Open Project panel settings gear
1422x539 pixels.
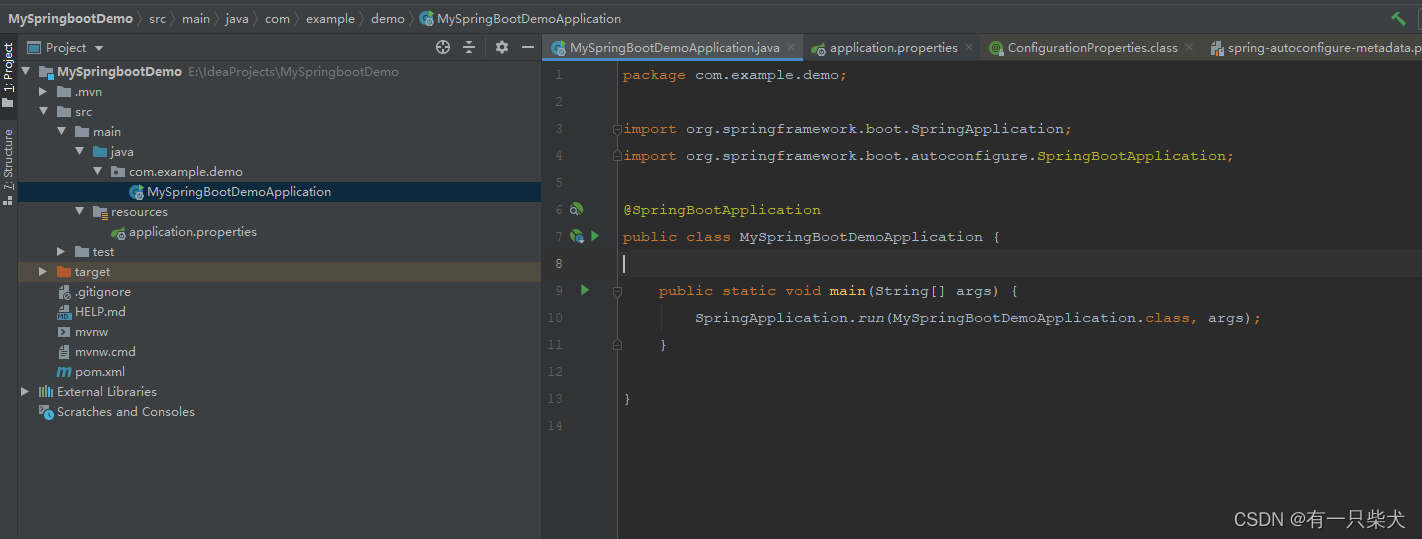pos(502,47)
